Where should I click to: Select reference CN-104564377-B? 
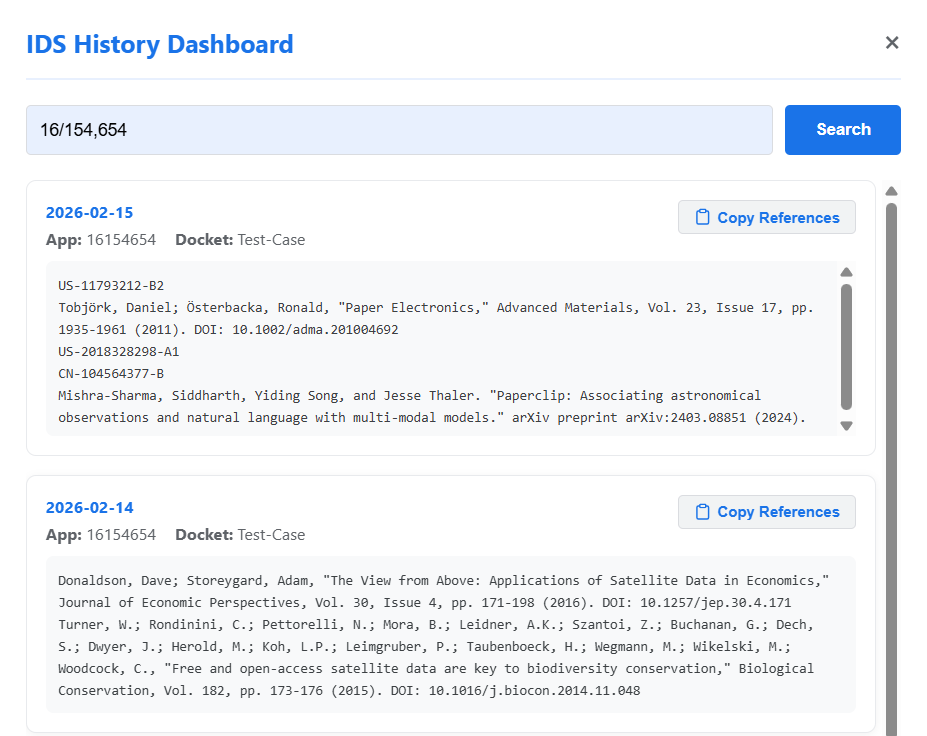pos(111,374)
